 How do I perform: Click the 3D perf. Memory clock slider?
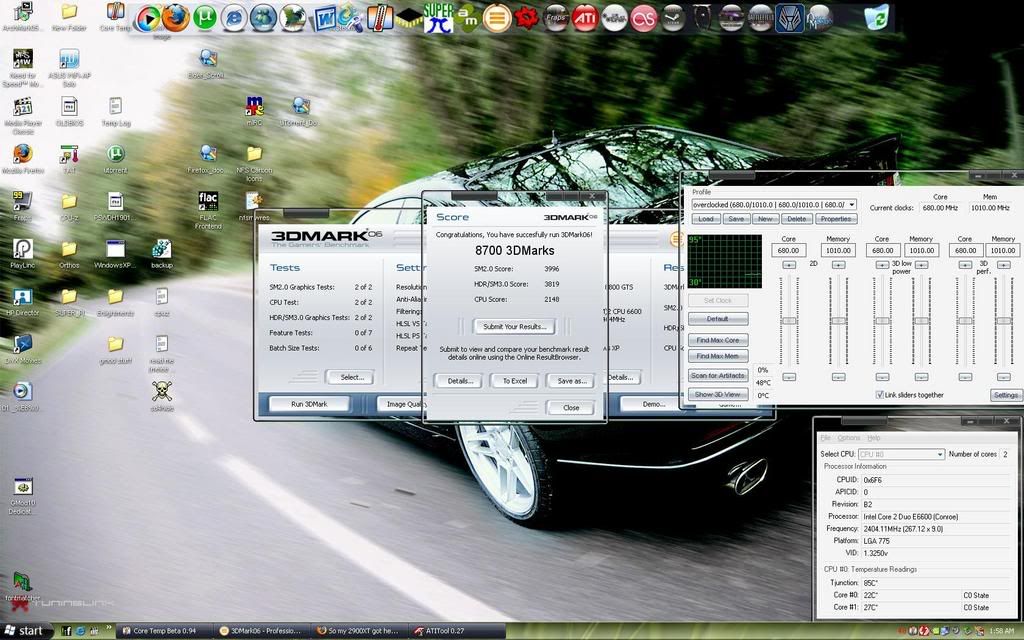pos(1003,321)
